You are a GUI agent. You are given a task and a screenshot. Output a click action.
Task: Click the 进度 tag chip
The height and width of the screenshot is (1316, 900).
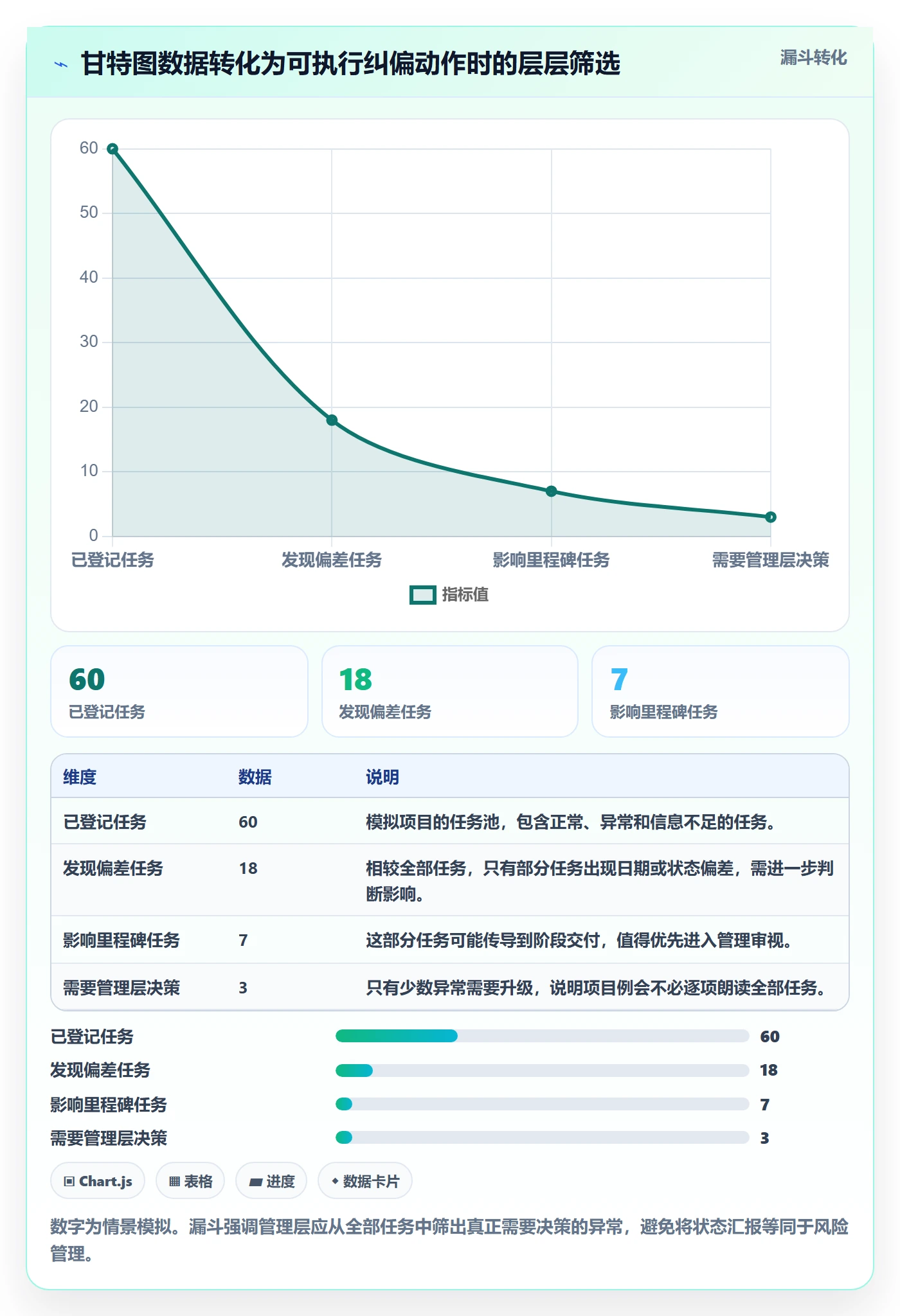coord(271,1181)
